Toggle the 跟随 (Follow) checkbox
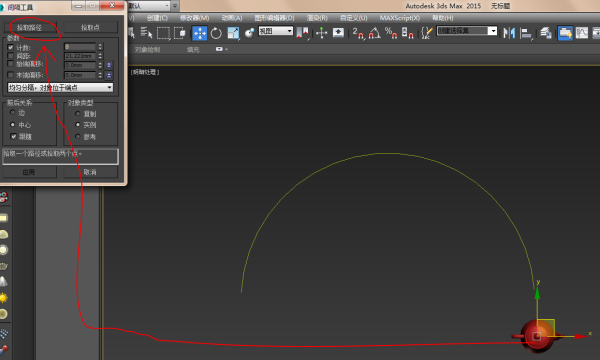600x360 pixels. (x=13, y=136)
